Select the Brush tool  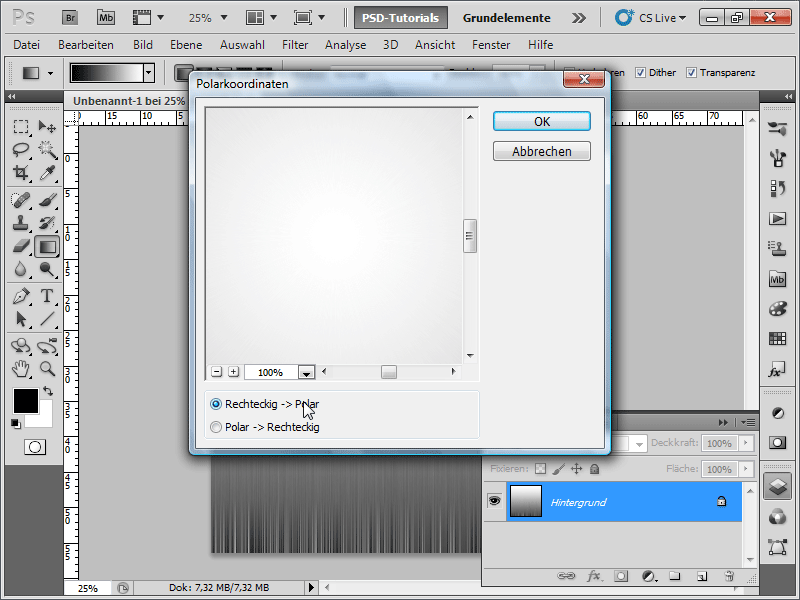47,200
